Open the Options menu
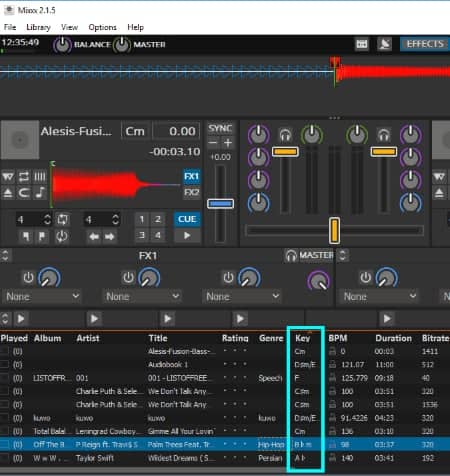The width and height of the screenshot is (450, 476). tap(102, 27)
